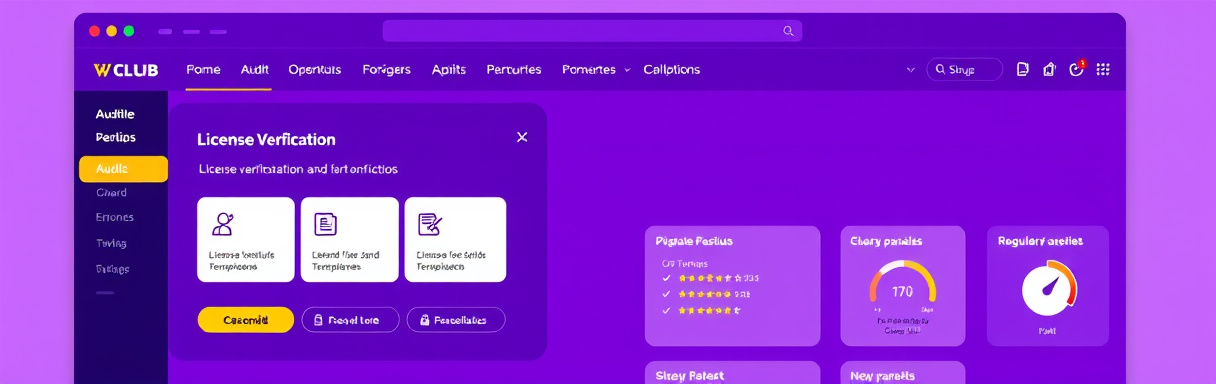The height and width of the screenshot is (384, 1216).
Task: Toggle second checkmark in Pigiale Paslius card
Action: (666, 294)
